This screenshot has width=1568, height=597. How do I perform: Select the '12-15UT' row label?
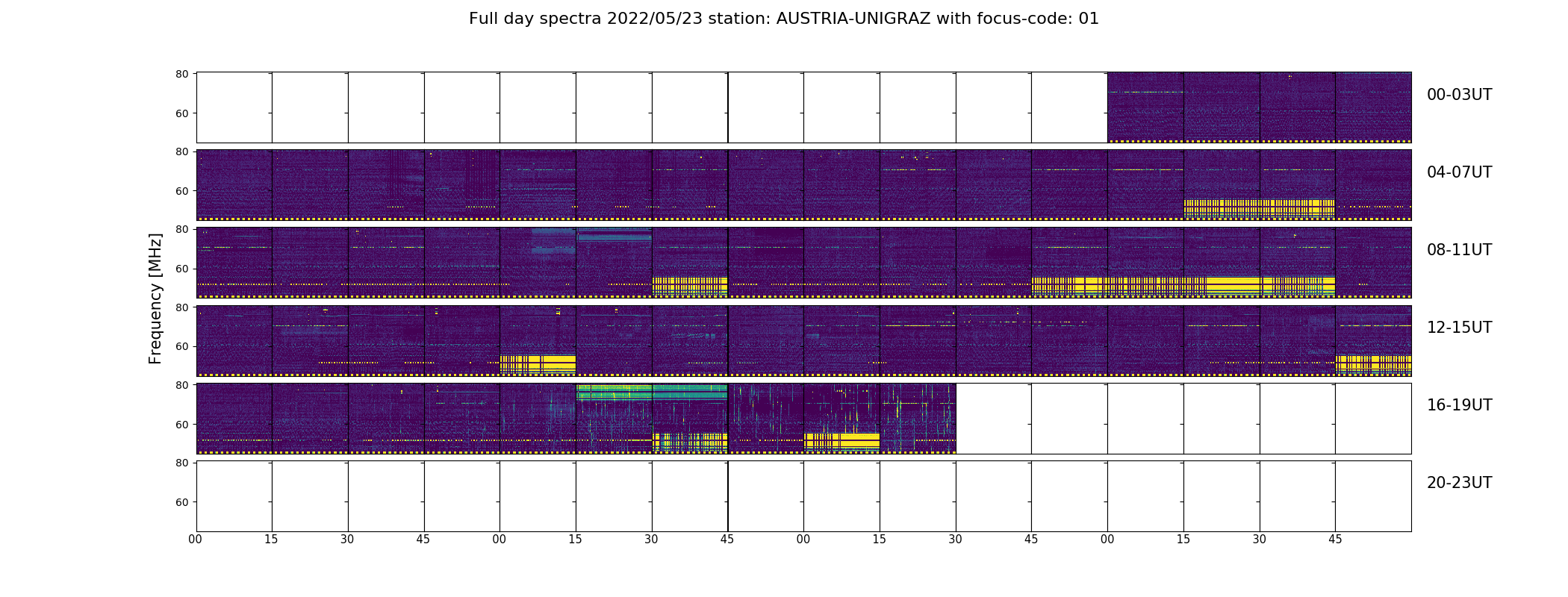pos(1459,328)
